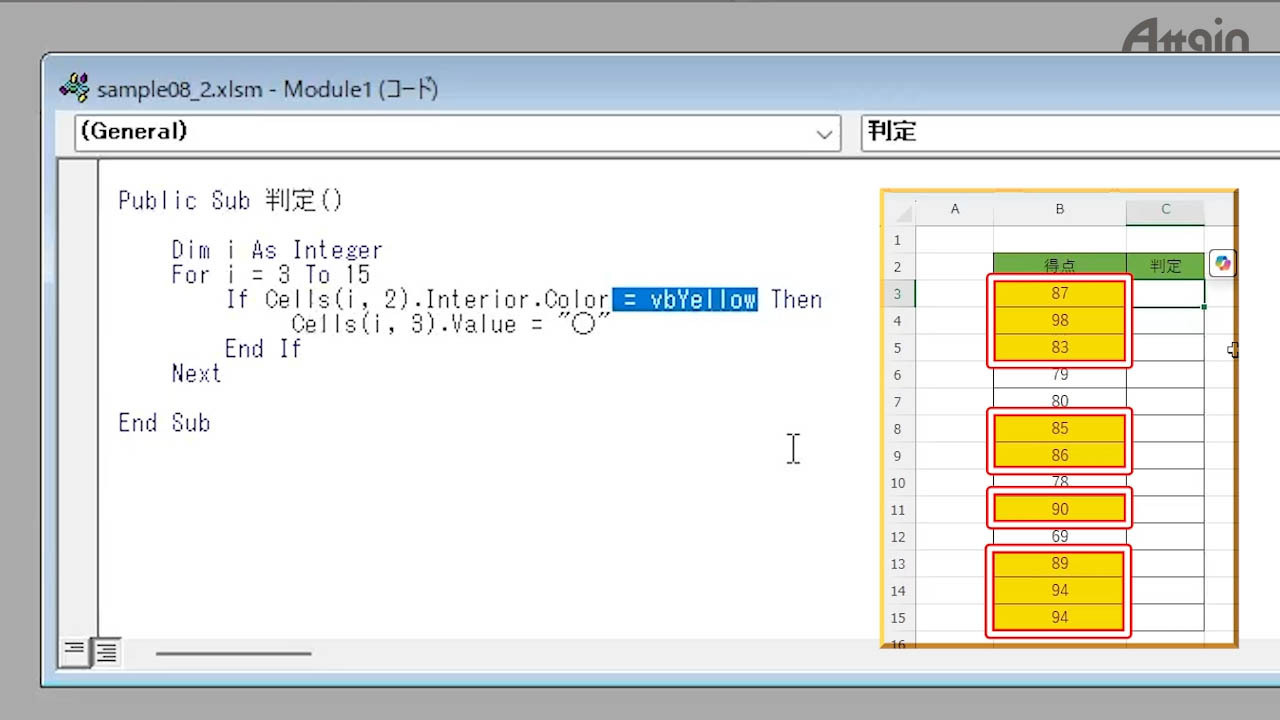Viewport: 1280px width, 720px height.
Task: Click the green 得点 header cell
Action: coord(1059,266)
